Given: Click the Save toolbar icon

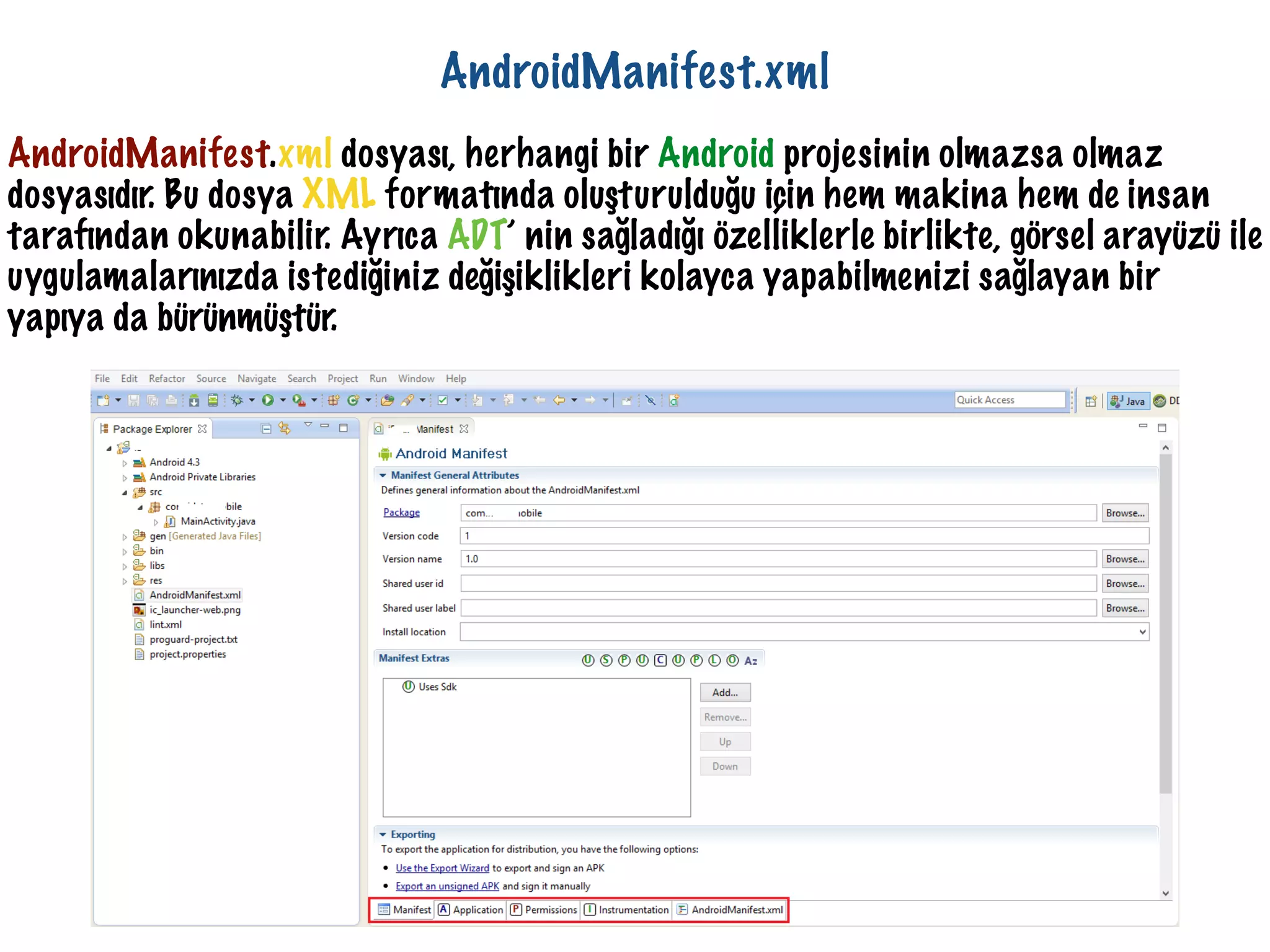Looking at the screenshot, I should pos(133,400).
